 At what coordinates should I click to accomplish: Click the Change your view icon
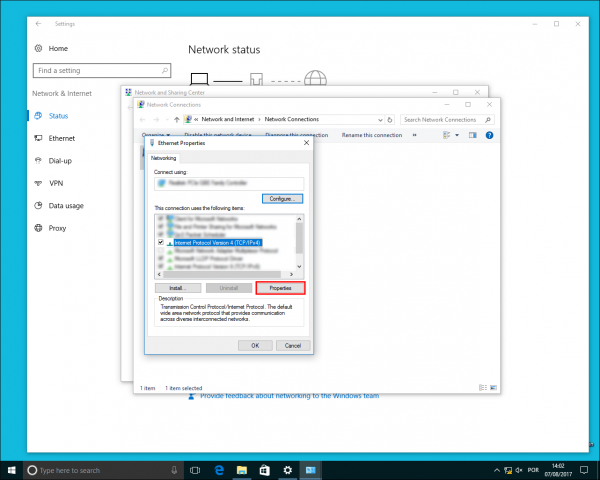(x=447, y=135)
